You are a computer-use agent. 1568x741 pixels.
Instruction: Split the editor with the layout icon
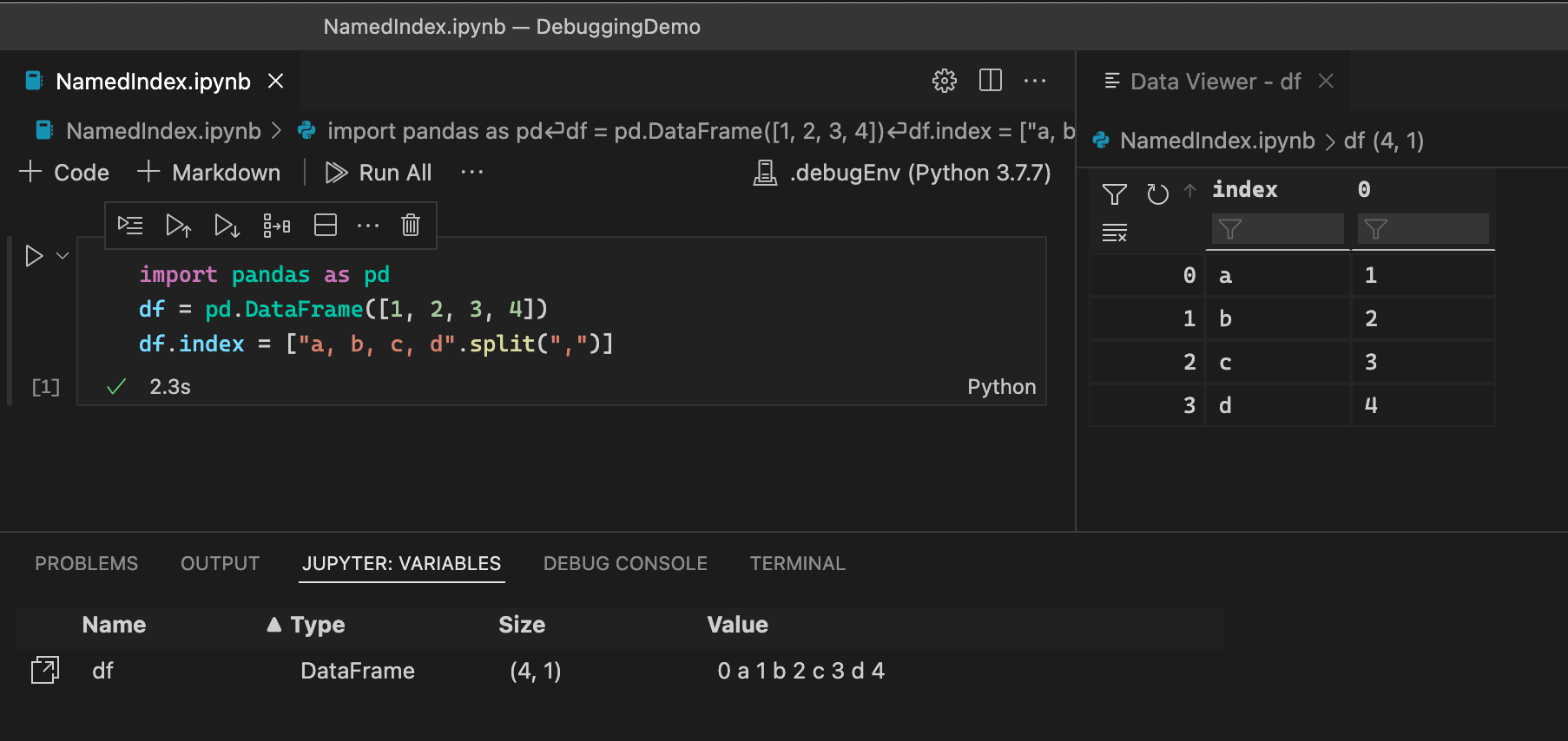click(x=990, y=81)
